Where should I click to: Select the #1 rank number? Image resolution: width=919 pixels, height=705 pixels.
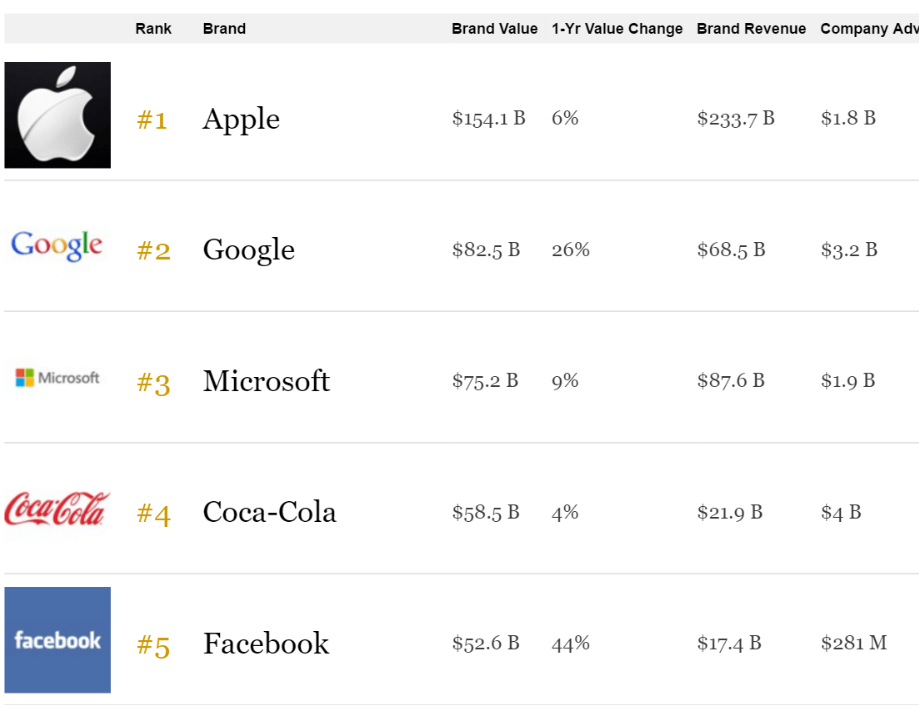click(x=152, y=121)
